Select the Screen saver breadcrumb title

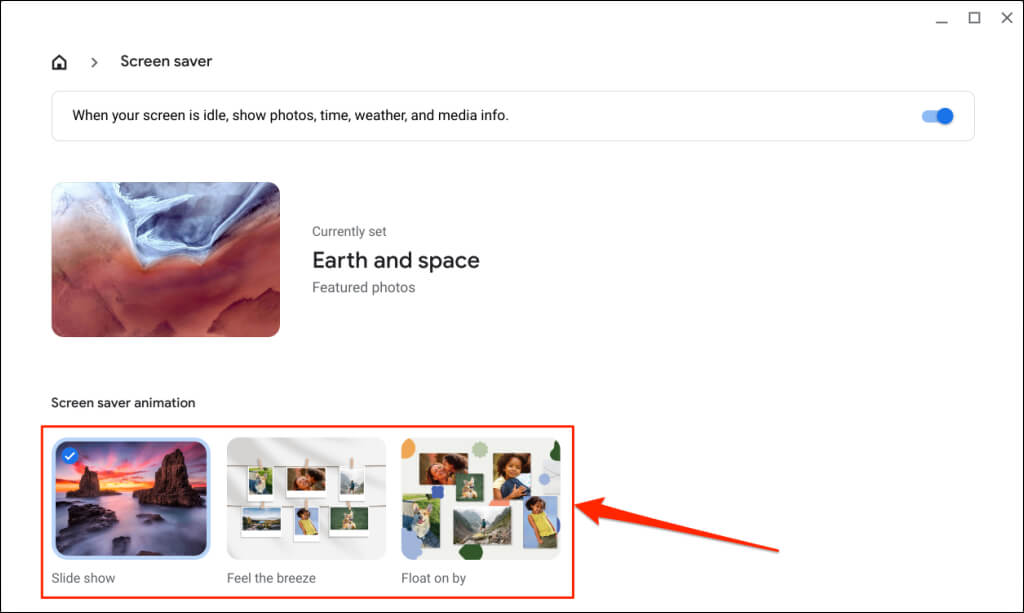166,61
